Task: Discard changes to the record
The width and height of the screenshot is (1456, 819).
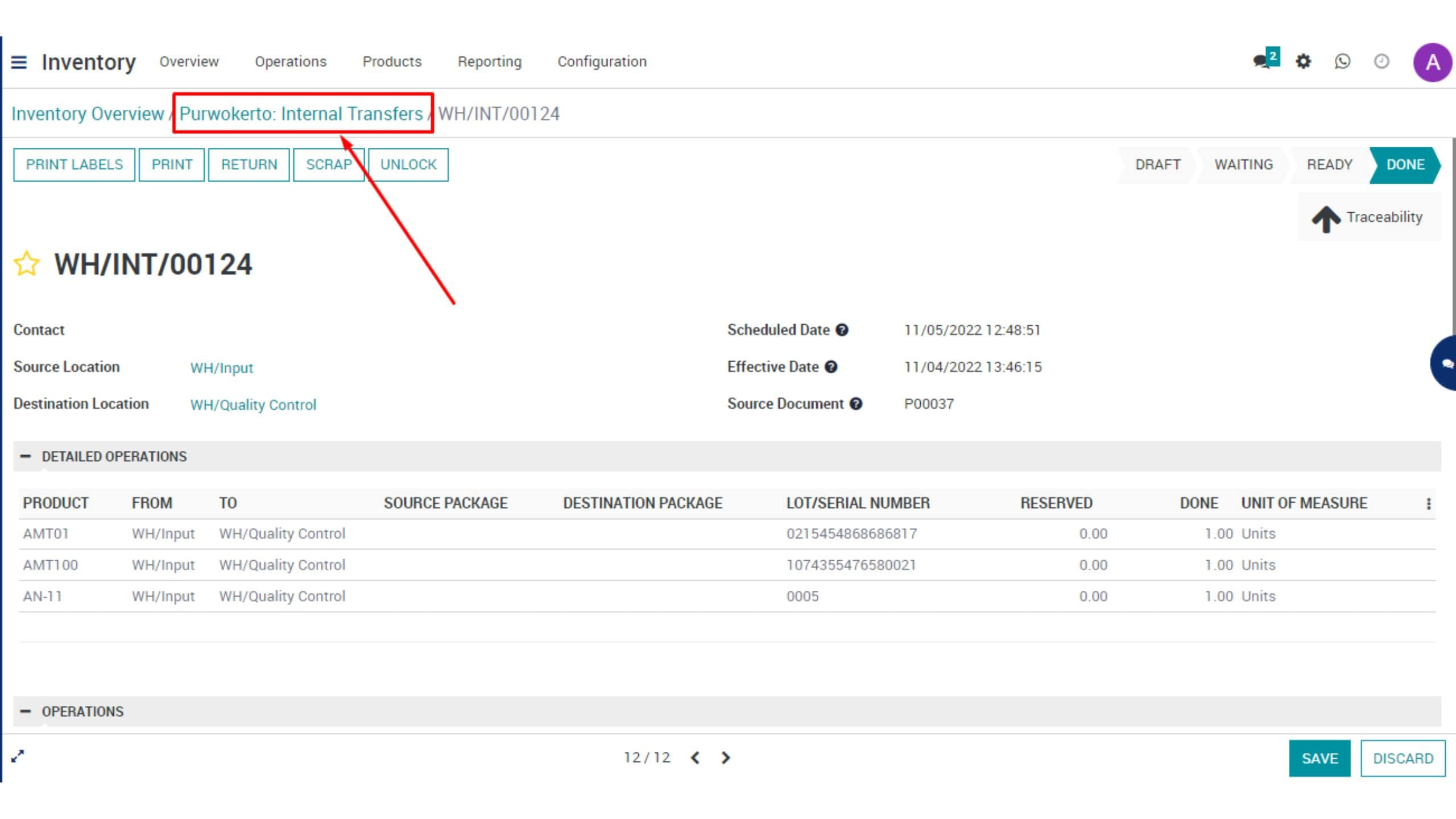Action: click(x=1403, y=758)
